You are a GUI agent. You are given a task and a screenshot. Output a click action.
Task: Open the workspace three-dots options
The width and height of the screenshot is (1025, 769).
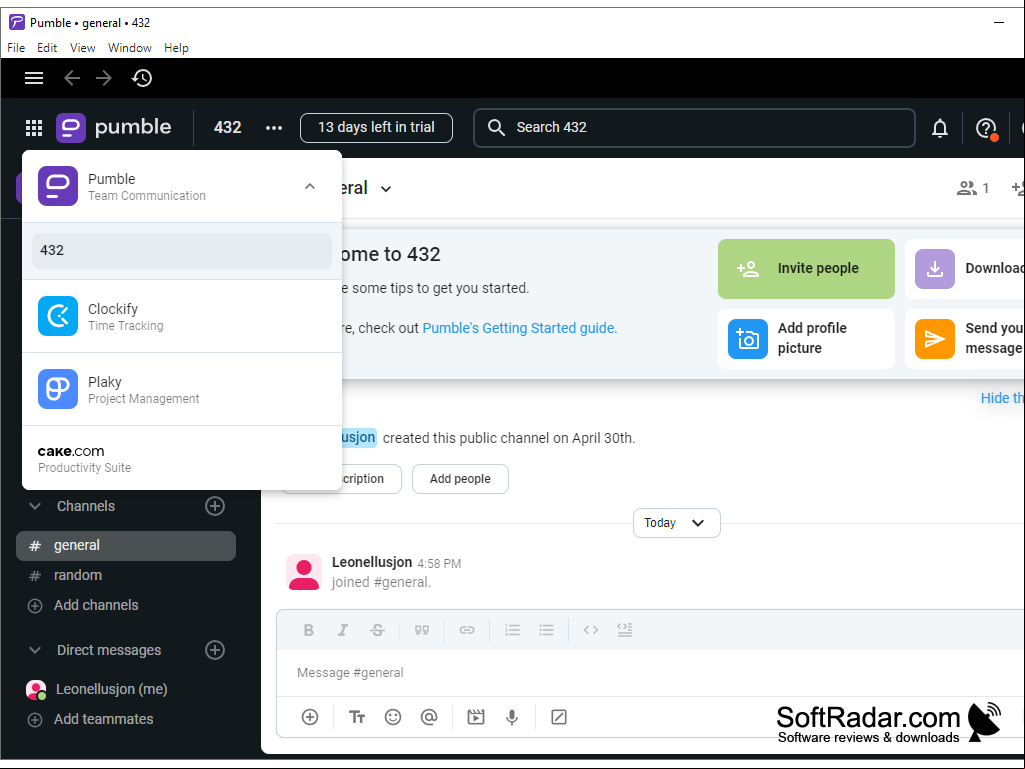coord(274,128)
